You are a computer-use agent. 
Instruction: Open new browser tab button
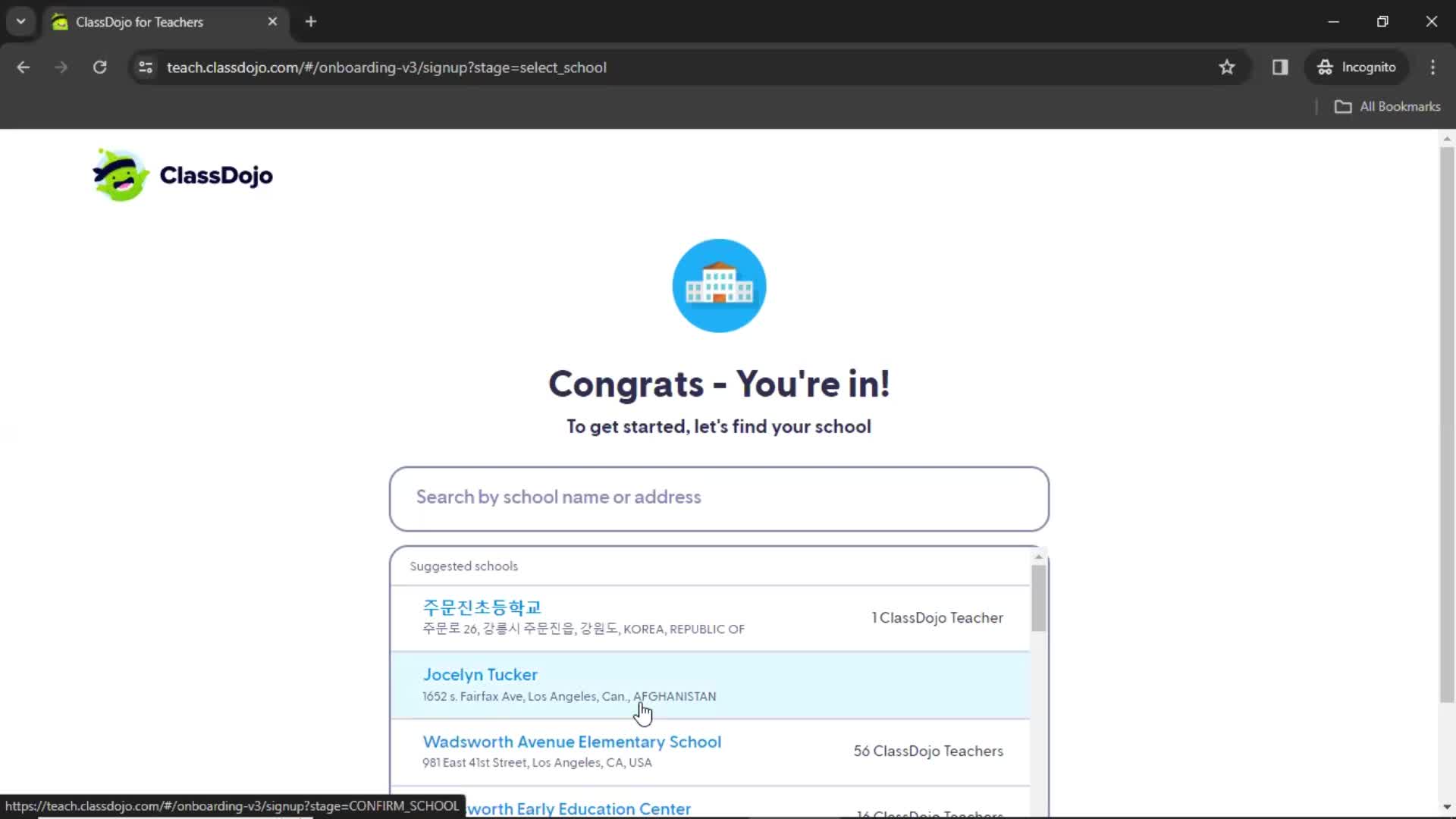(310, 22)
